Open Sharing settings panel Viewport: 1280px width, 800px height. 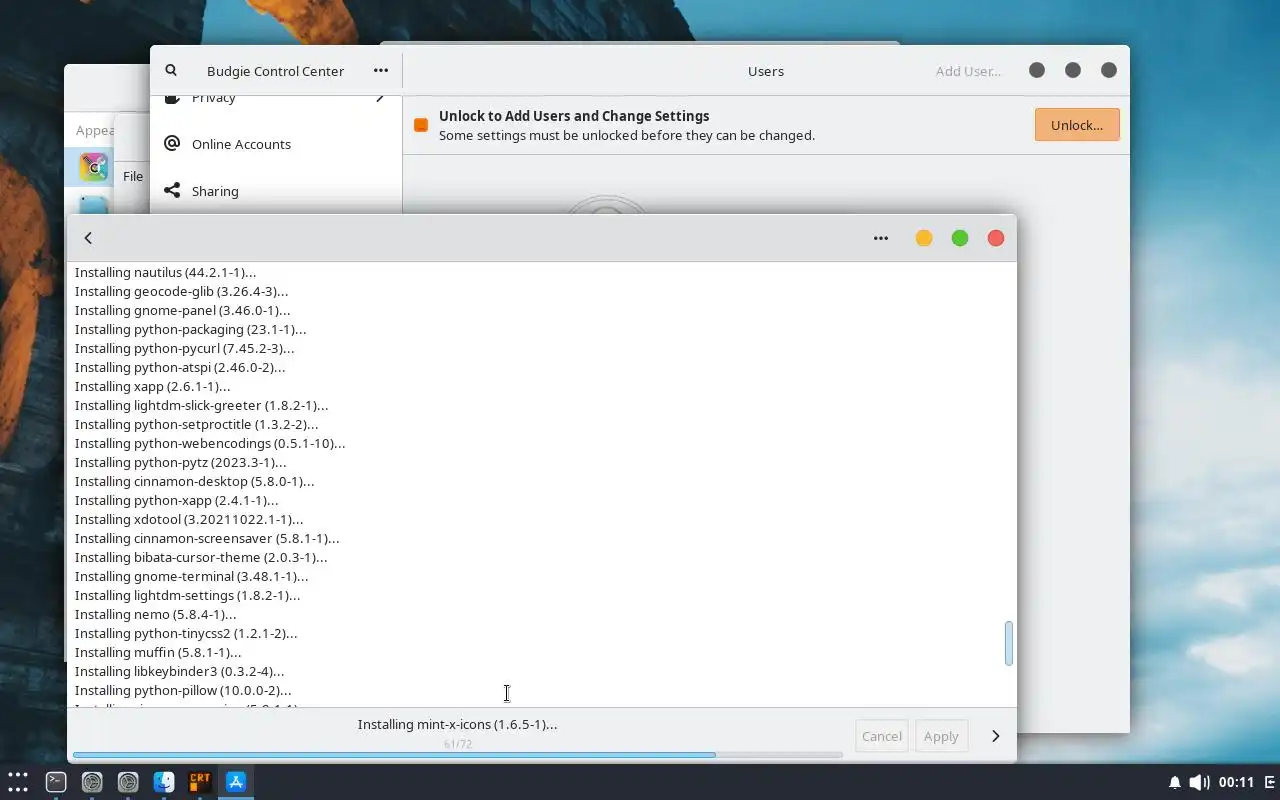pyautogui.click(x=276, y=191)
